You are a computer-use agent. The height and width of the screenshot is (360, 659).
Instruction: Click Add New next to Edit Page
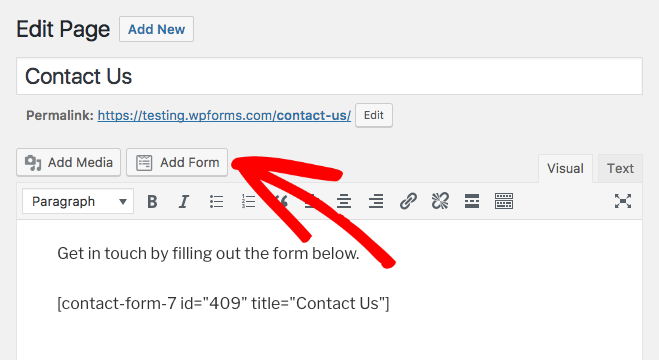pos(156,29)
